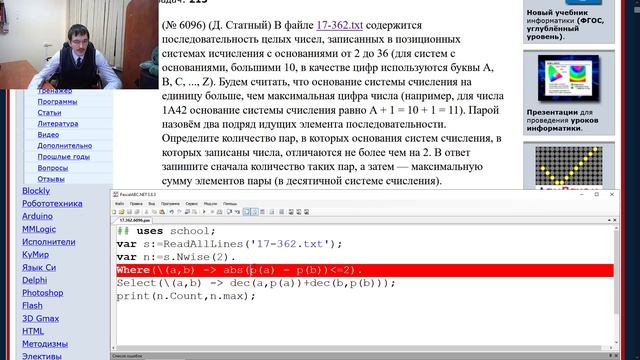Open the Программа menu
This screenshot has height=360, width=640.
click(170, 204)
